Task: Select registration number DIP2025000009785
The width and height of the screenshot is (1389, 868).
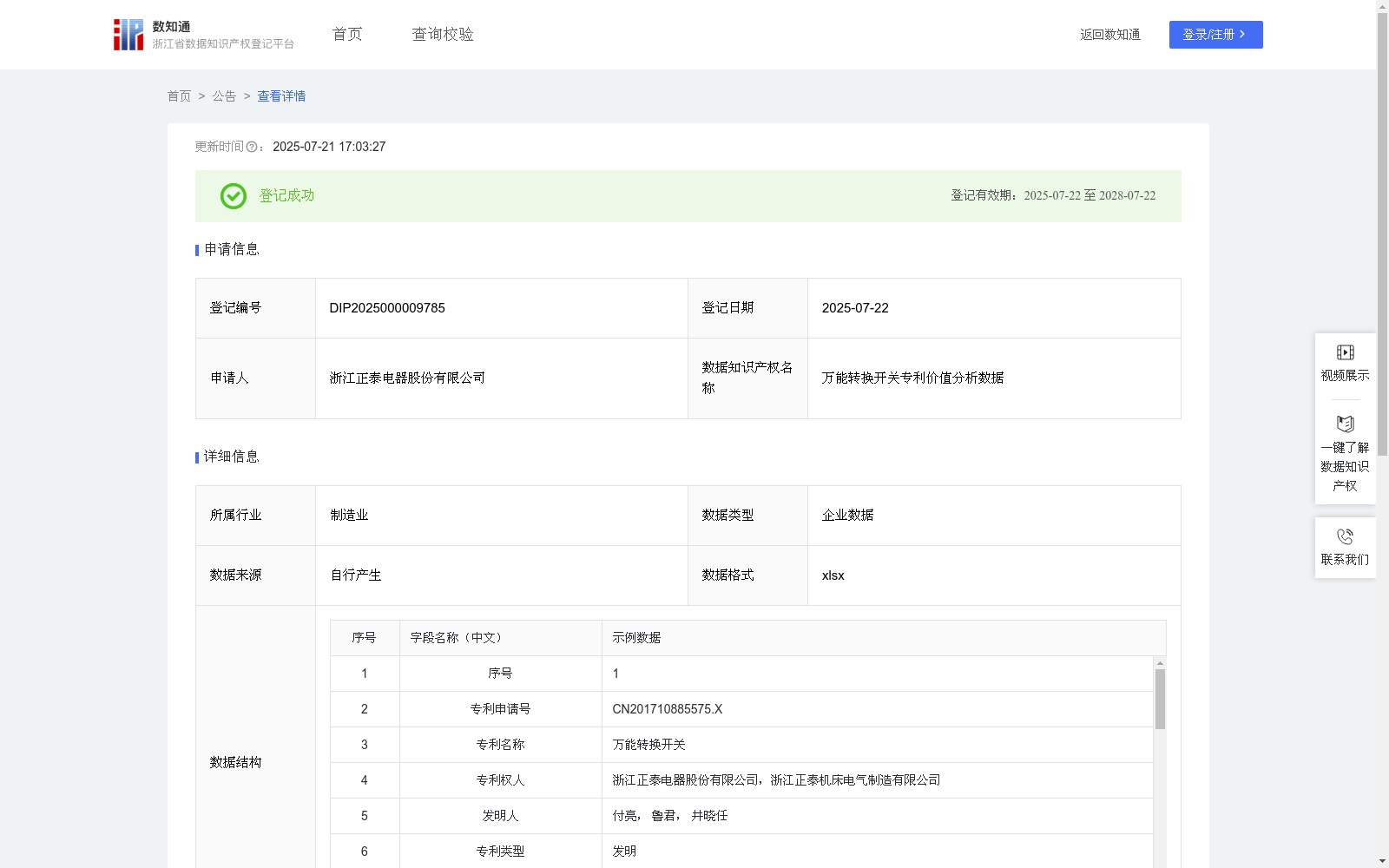Action: click(387, 308)
